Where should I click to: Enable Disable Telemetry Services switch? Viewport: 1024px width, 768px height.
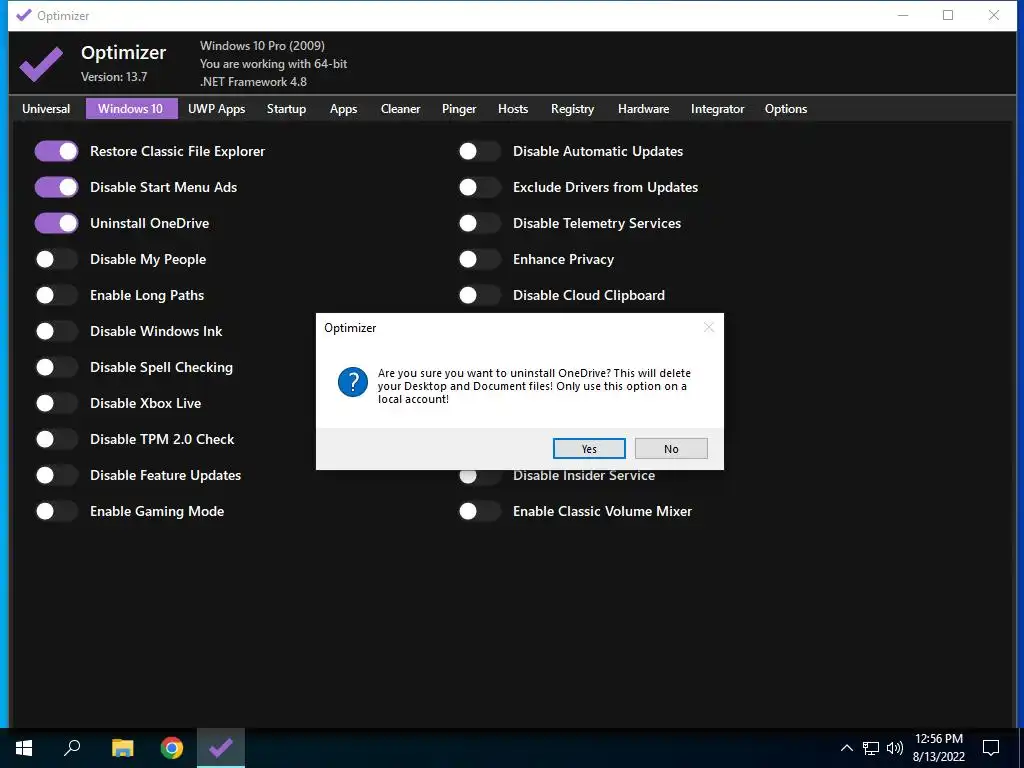click(x=479, y=223)
